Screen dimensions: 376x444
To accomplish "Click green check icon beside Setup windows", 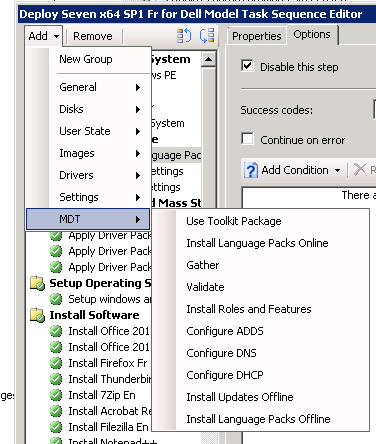I will tap(56, 299).
